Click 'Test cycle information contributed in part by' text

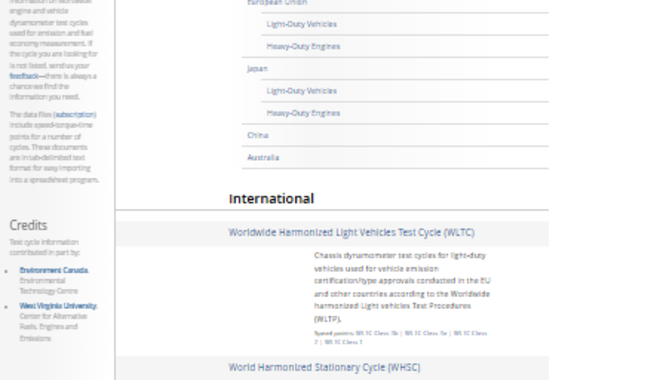pos(45,247)
